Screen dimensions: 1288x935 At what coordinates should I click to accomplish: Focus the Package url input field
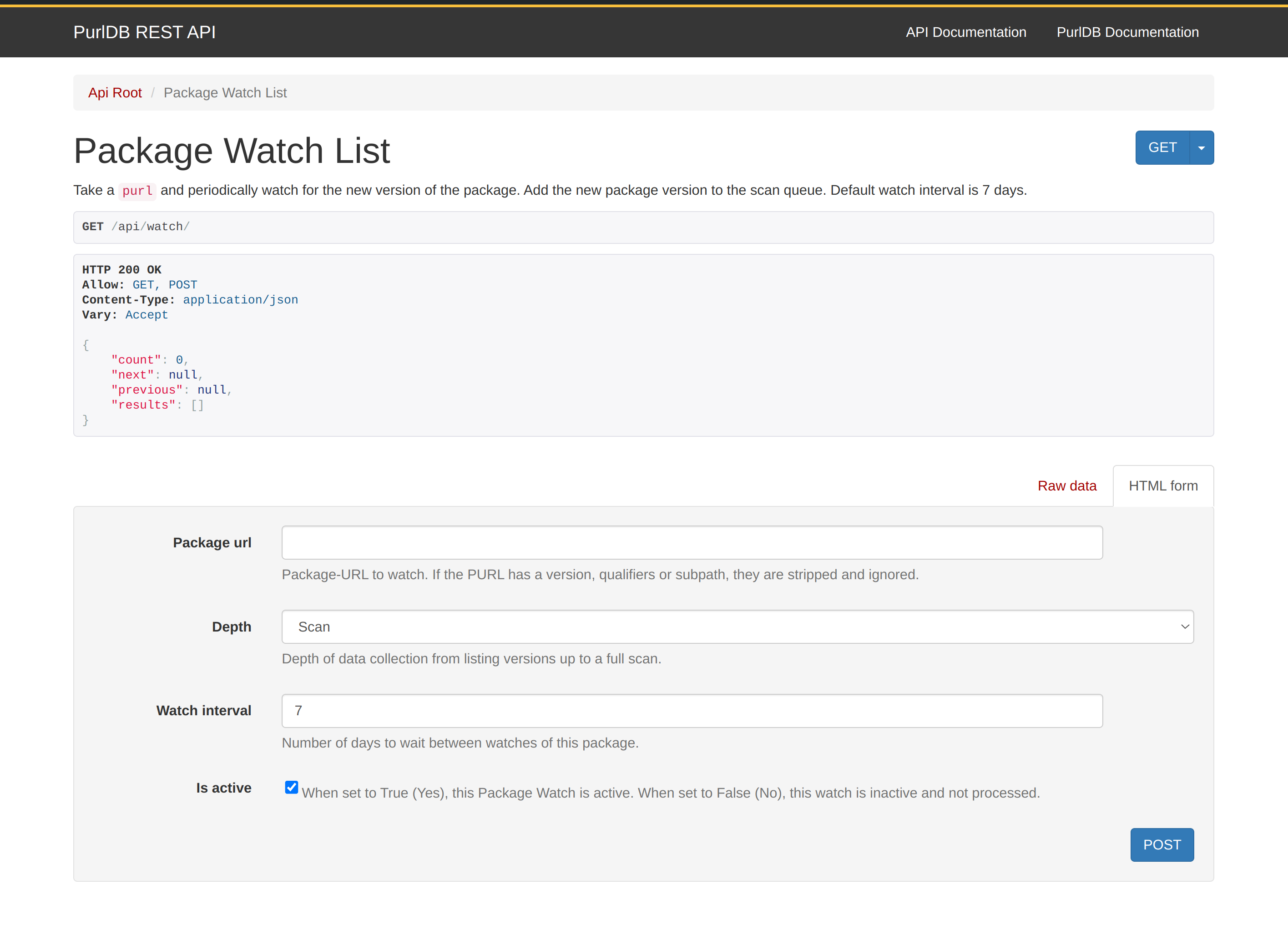click(x=692, y=542)
